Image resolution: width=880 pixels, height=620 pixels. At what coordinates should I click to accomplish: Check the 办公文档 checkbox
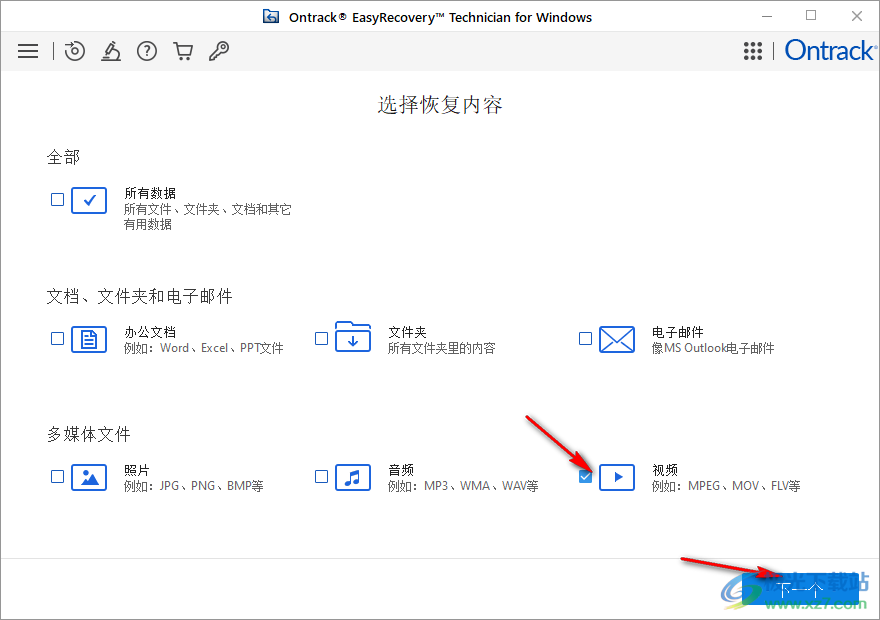tap(57, 338)
